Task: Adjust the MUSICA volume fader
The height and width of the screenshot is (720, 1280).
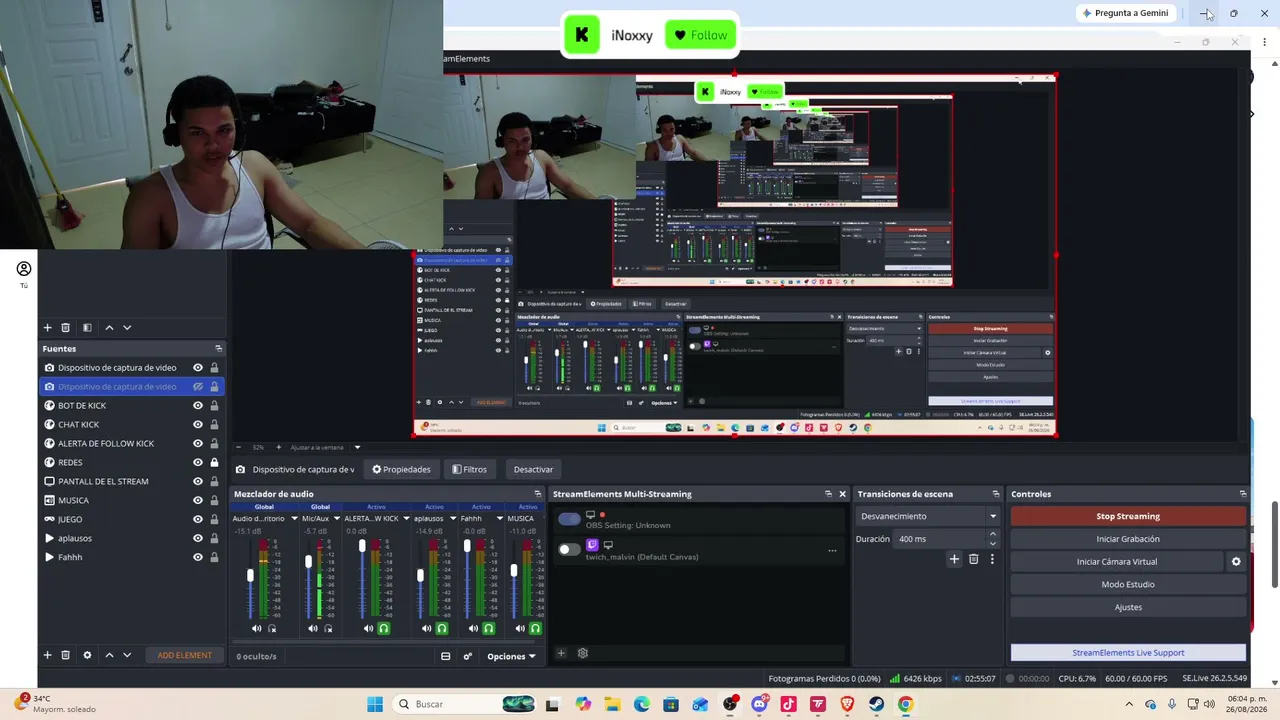Action: (514, 570)
